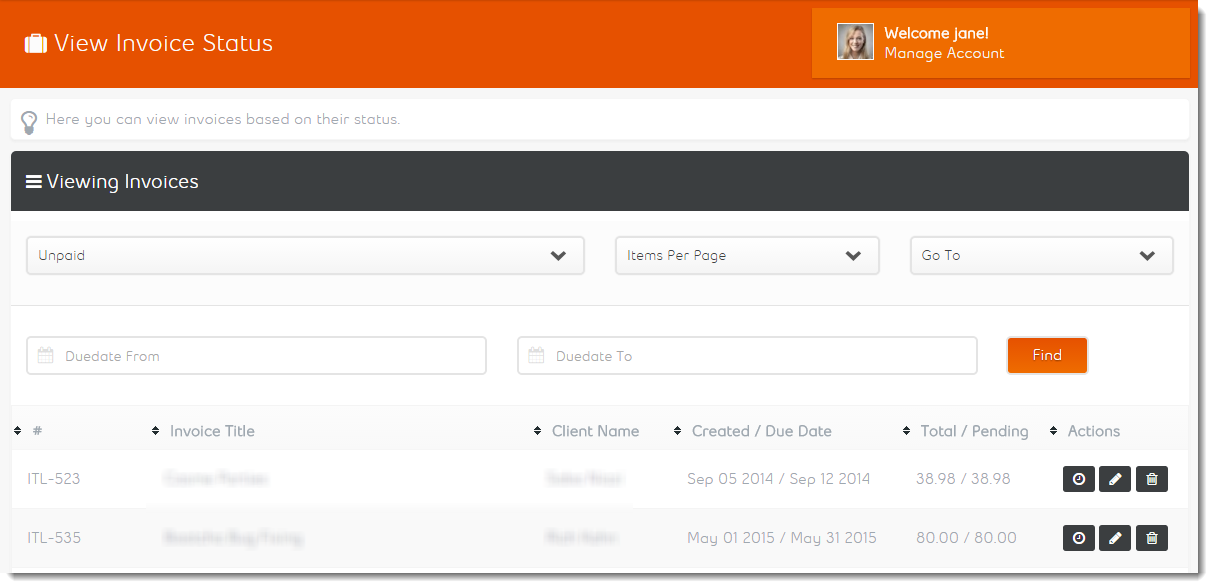Edit invoice ITL-523 with the pencil icon
1213x588 pixels.
tap(1115, 479)
